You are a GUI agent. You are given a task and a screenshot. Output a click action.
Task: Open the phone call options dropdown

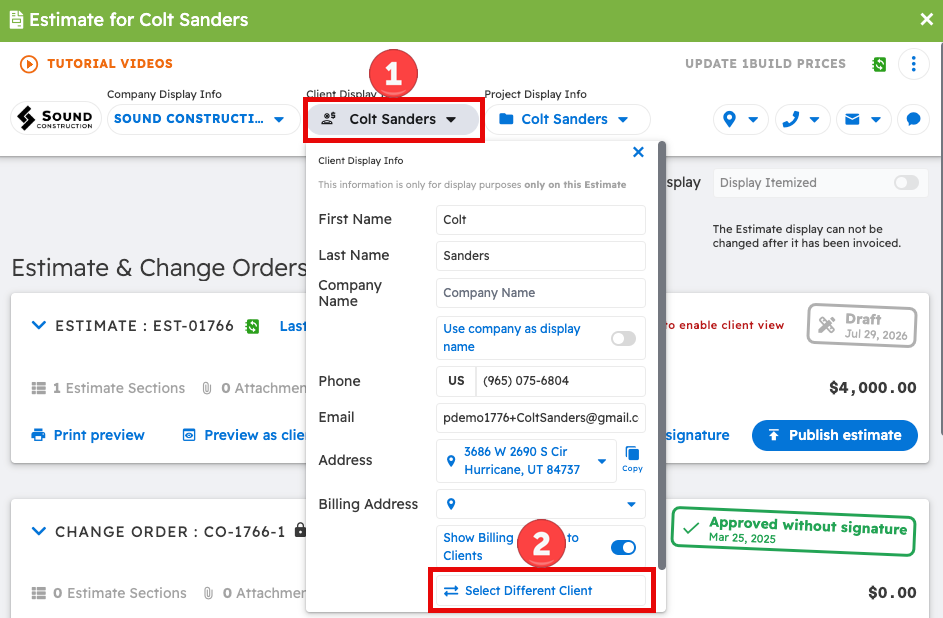(803, 119)
